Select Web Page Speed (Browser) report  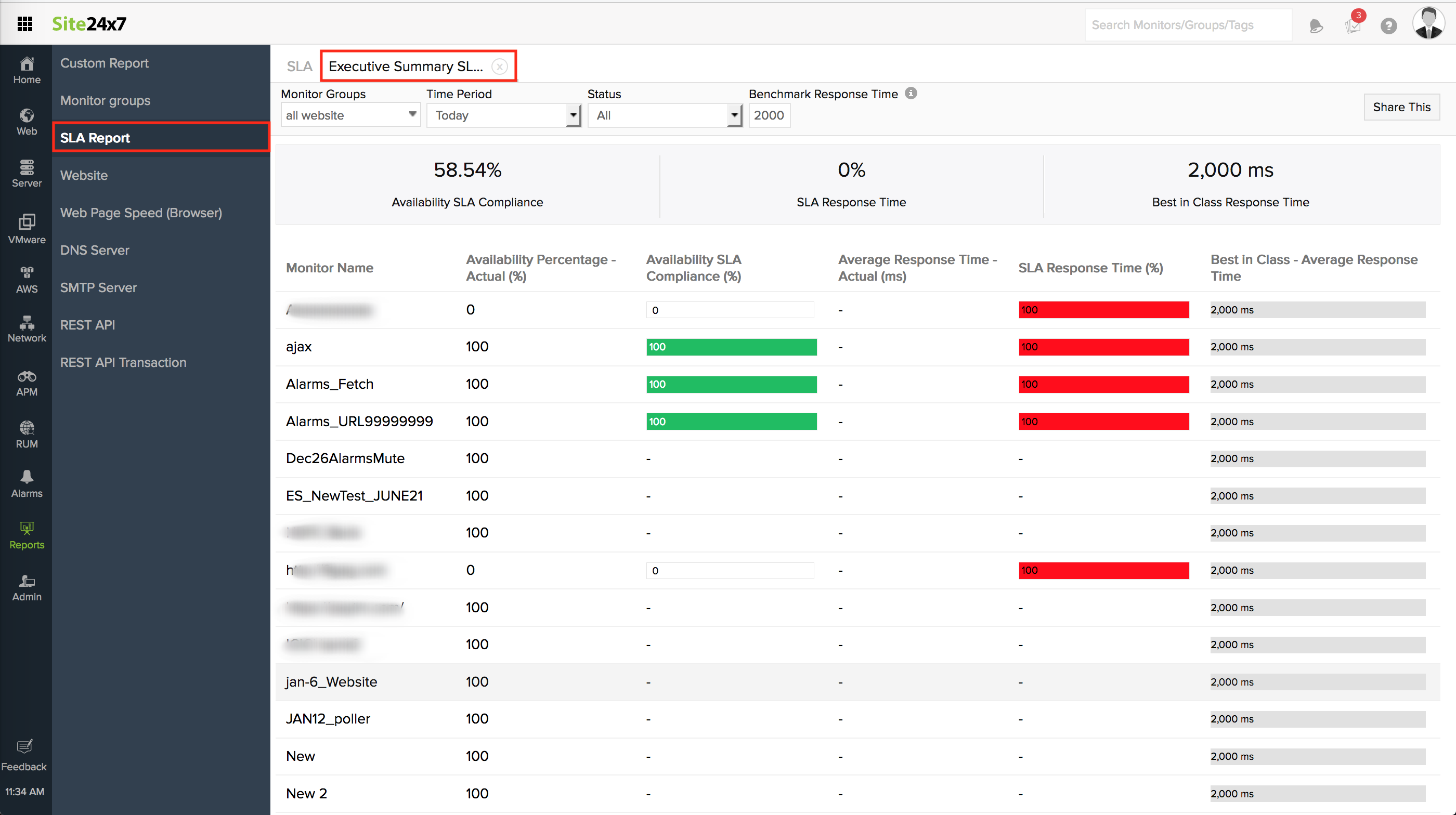point(141,213)
